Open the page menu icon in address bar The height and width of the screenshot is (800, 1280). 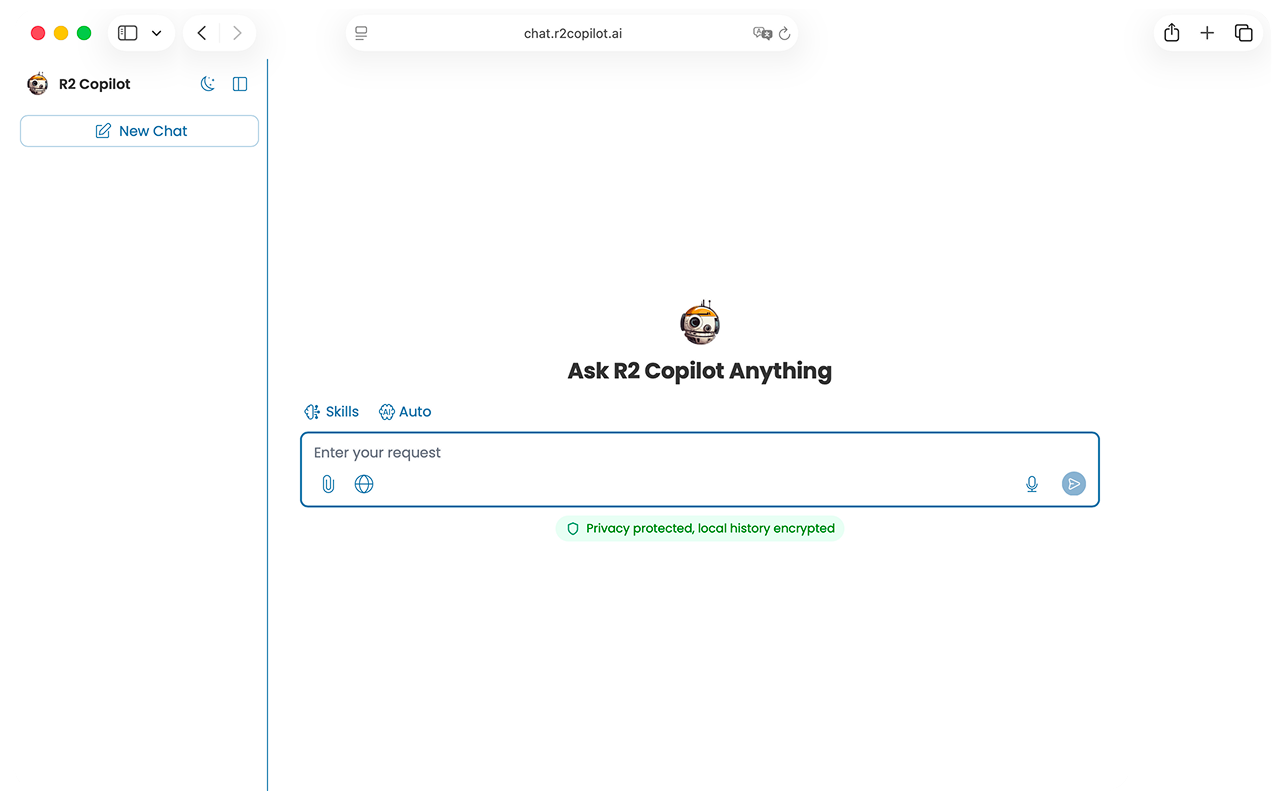pos(362,33)
